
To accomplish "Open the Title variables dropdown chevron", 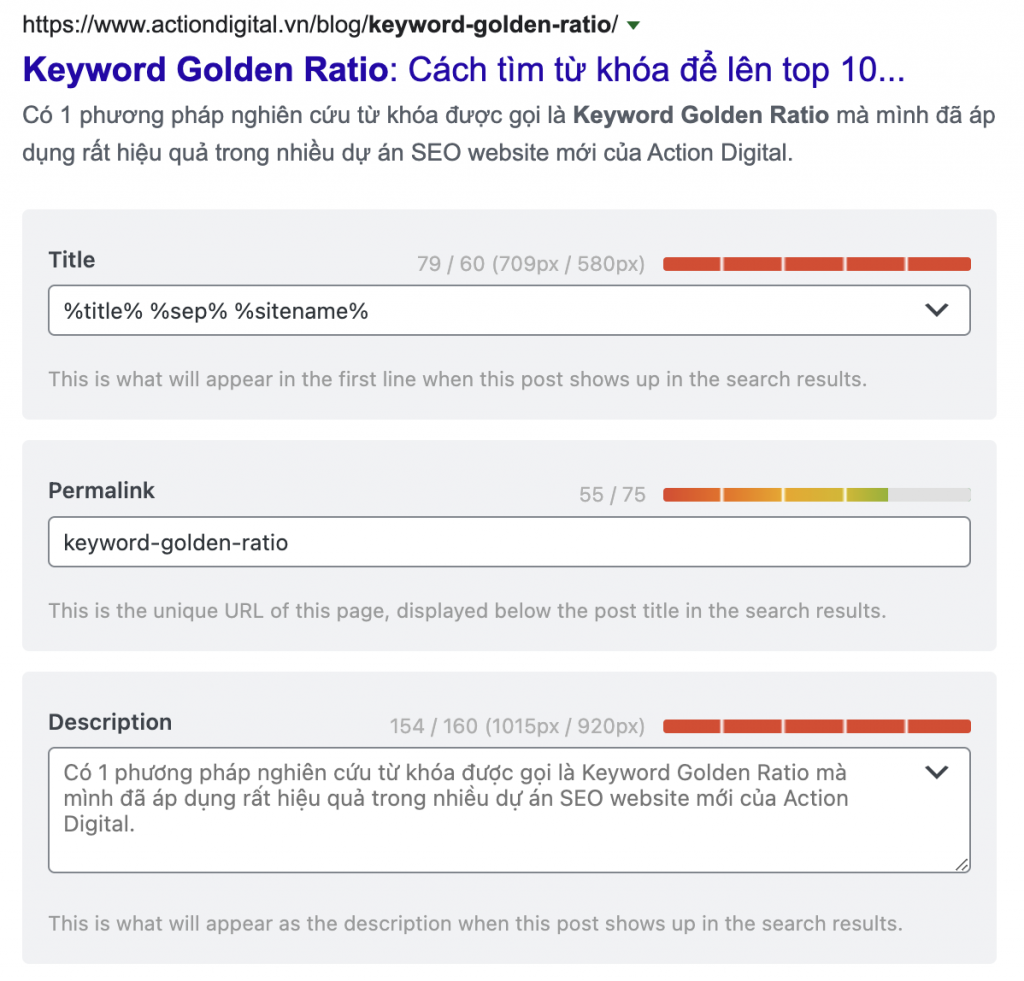I will [936, 310].
